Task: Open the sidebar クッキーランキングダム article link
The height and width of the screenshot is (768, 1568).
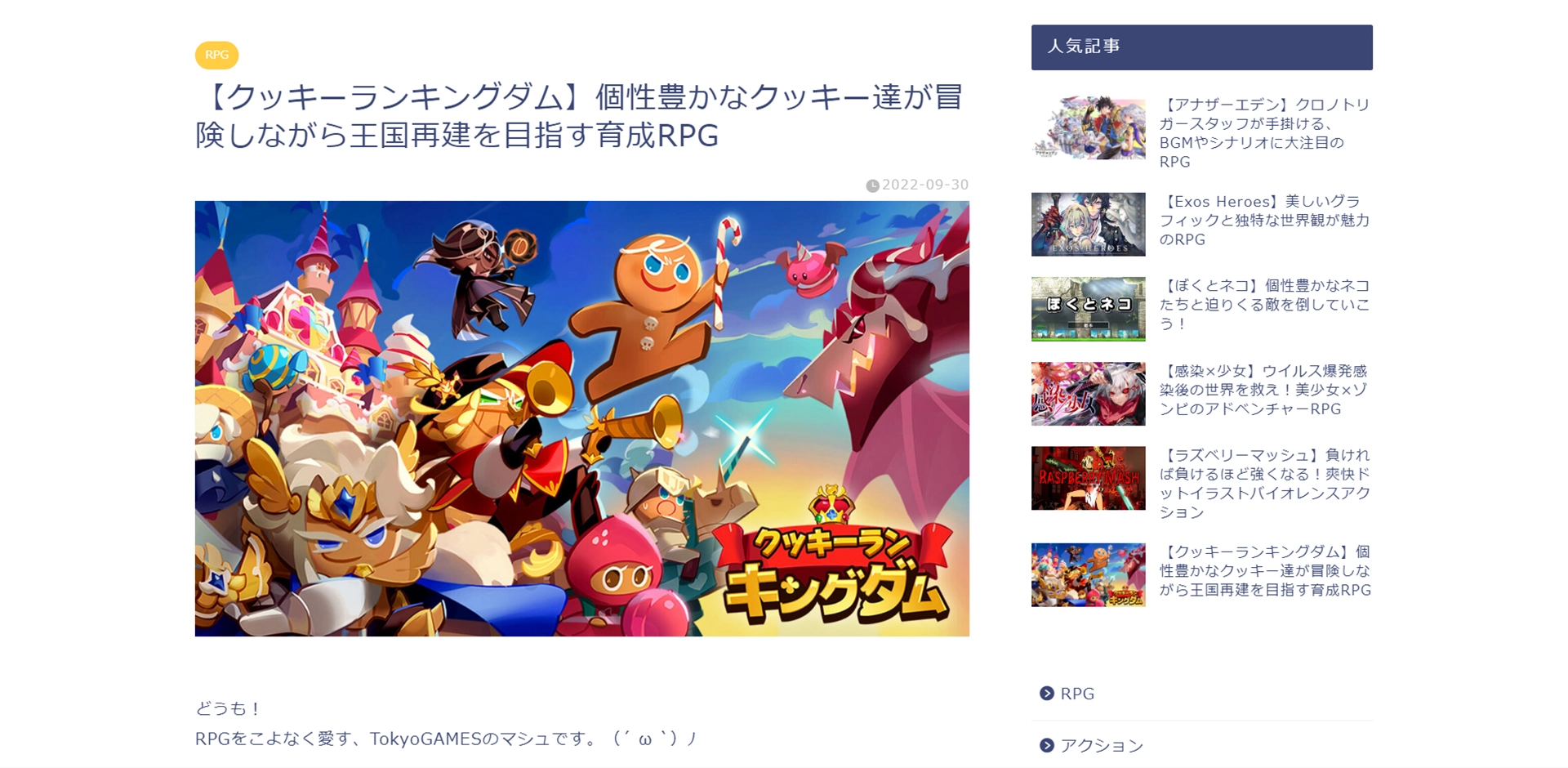Action: [1264, 571]
